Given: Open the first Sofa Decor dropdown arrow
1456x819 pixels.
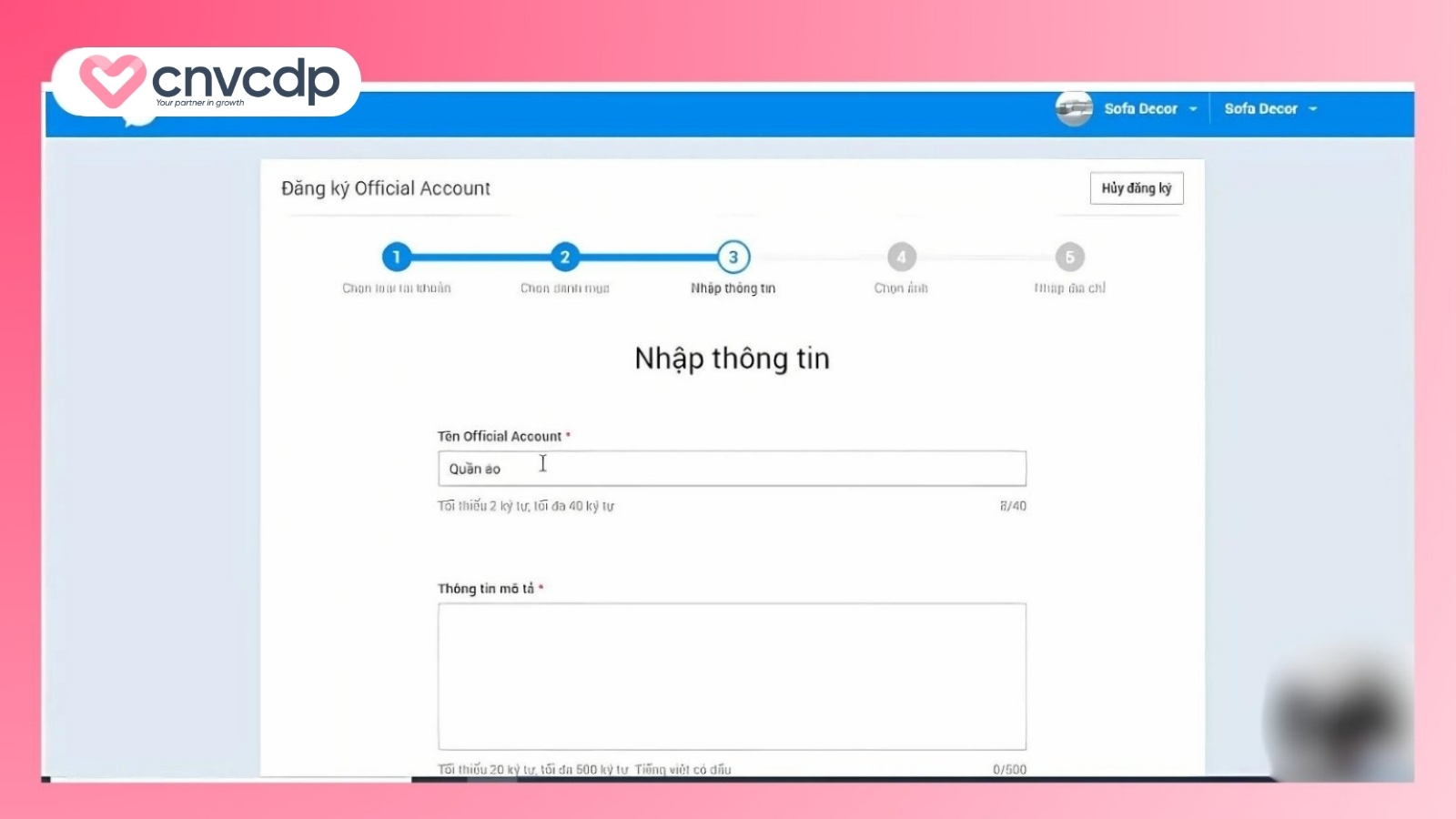Looking at the screenshot, I should tap(1193, 109).
